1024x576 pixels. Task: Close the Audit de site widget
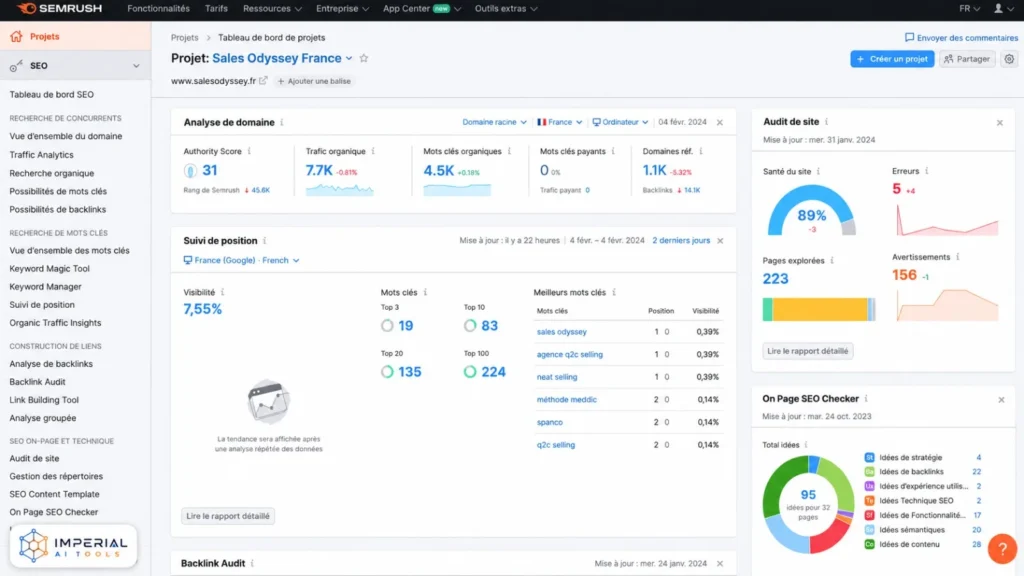(x=999, y=123)
